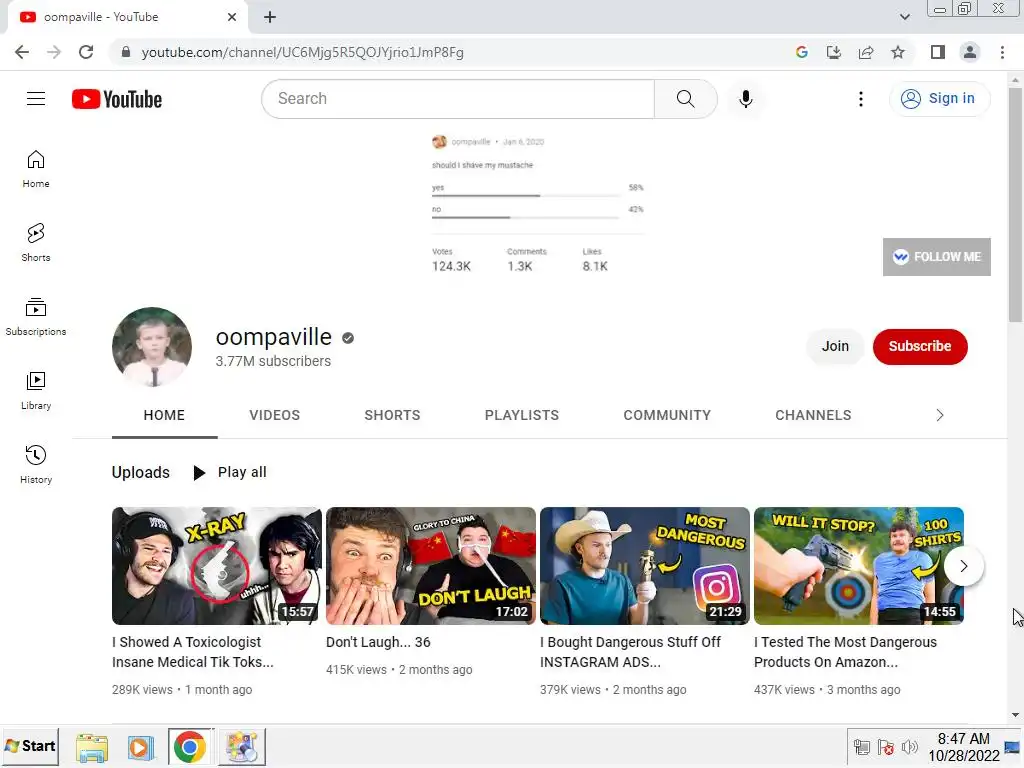
Task: Click "3.77M subscribers" text
Action: (273, 361)
